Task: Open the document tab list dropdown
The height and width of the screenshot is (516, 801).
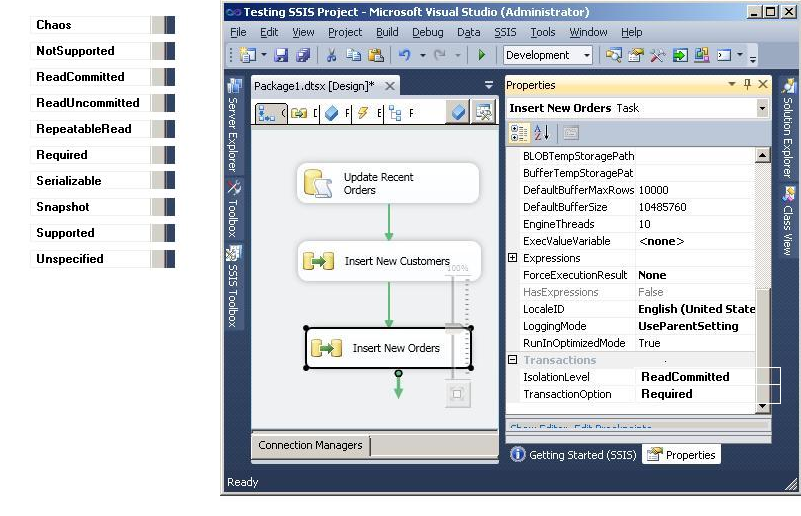Action: [488, 85]
